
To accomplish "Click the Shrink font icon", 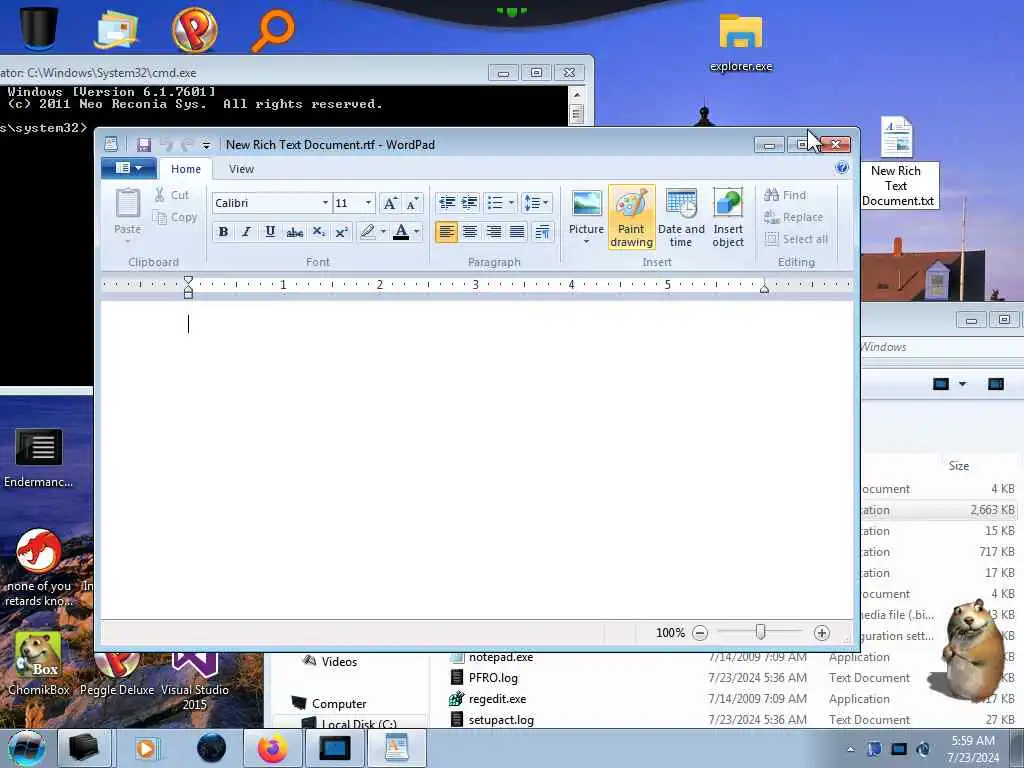I will 412,203.
